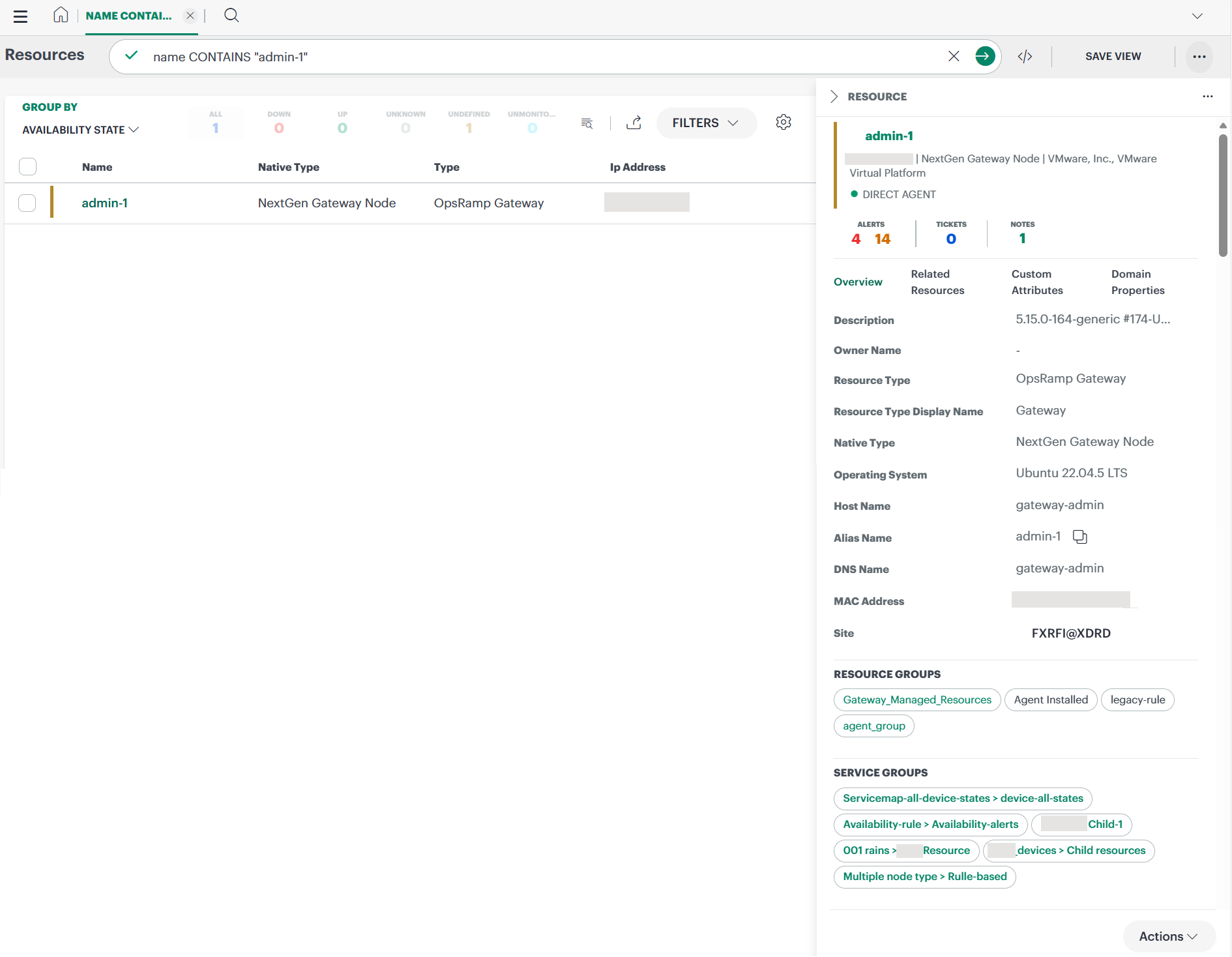
Task: Open the agent_group chip
Action: (874, 726)
